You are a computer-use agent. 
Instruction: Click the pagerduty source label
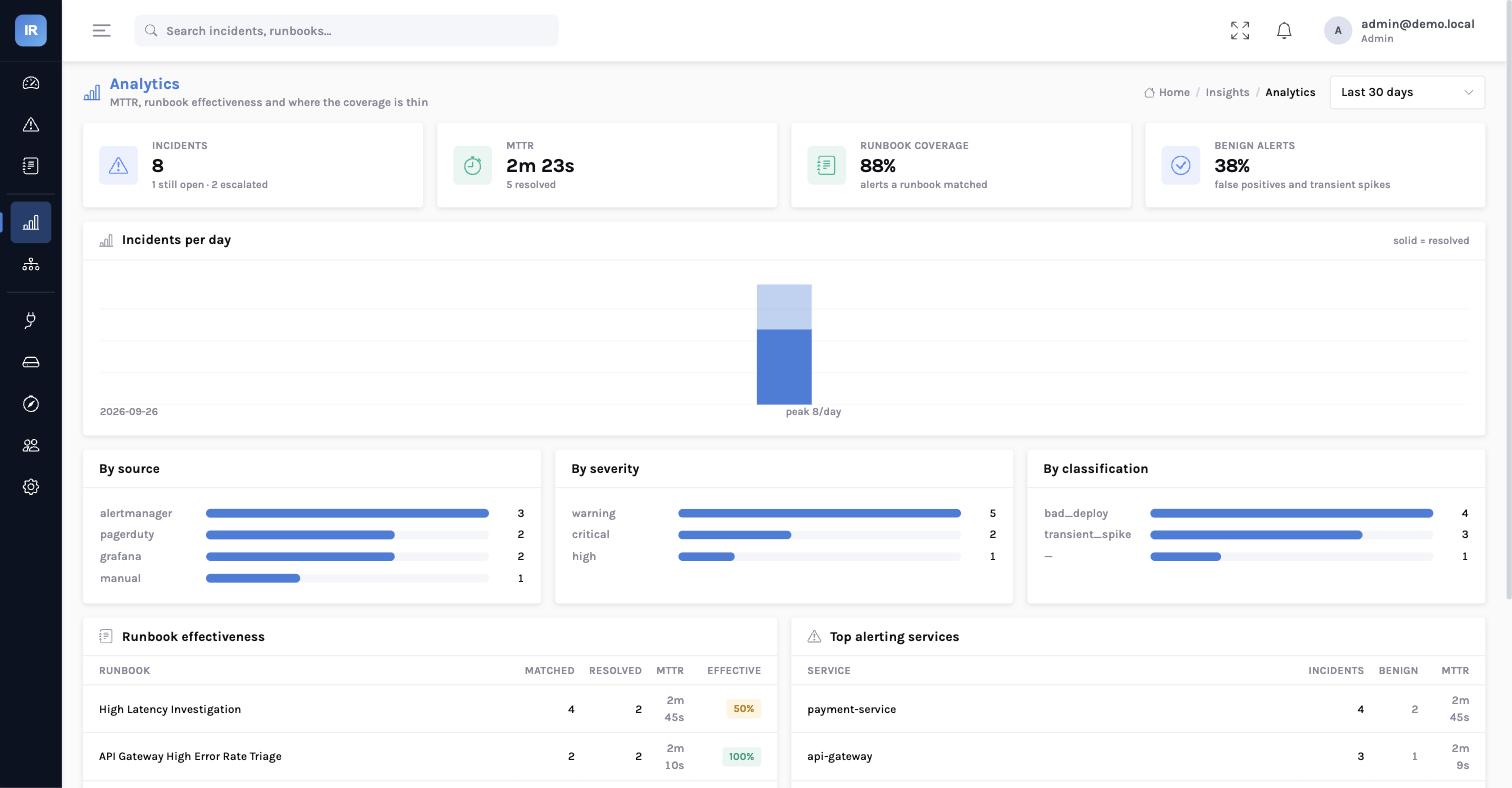127,534
